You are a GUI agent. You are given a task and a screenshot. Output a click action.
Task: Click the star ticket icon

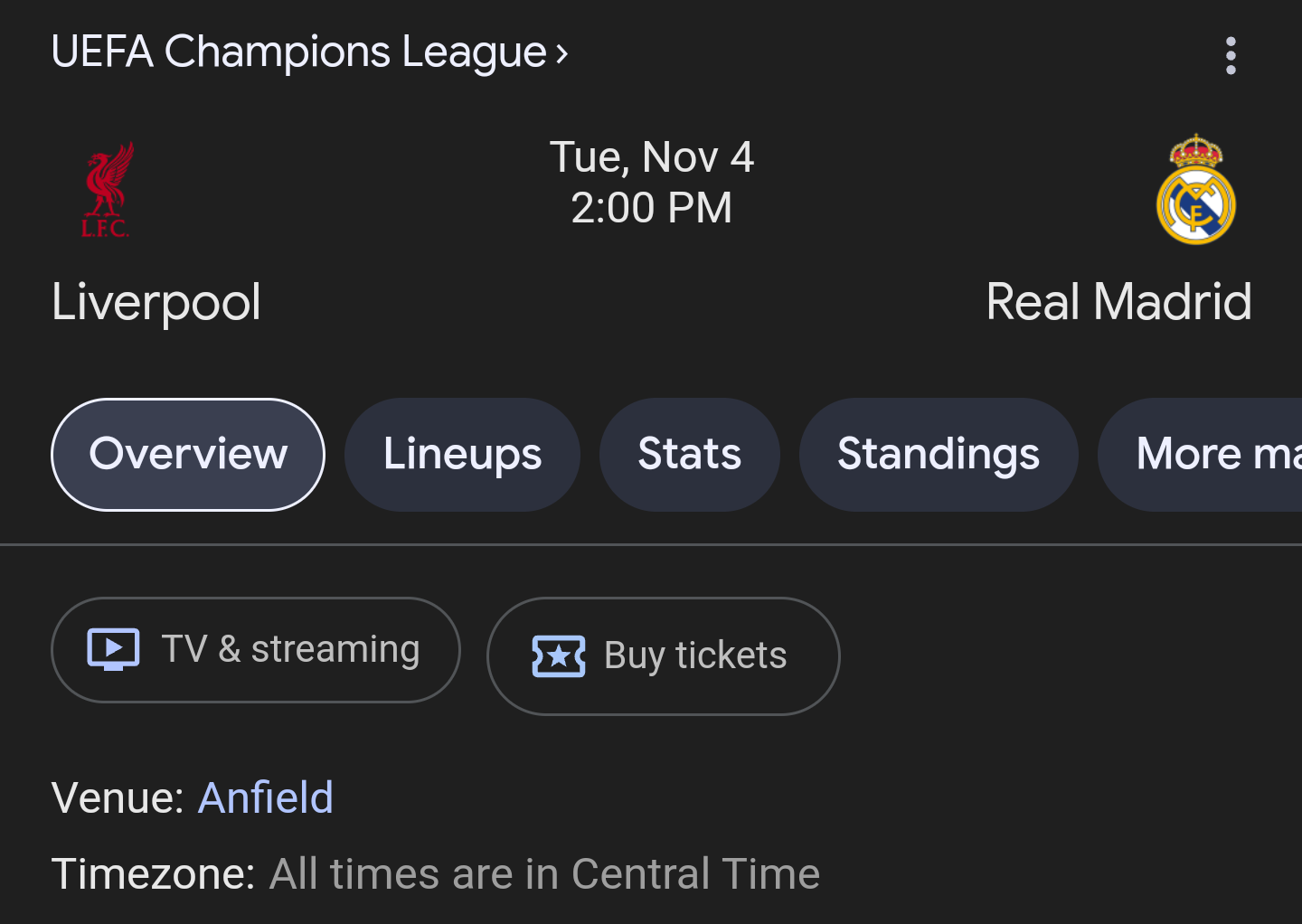[x=558, y=656]
